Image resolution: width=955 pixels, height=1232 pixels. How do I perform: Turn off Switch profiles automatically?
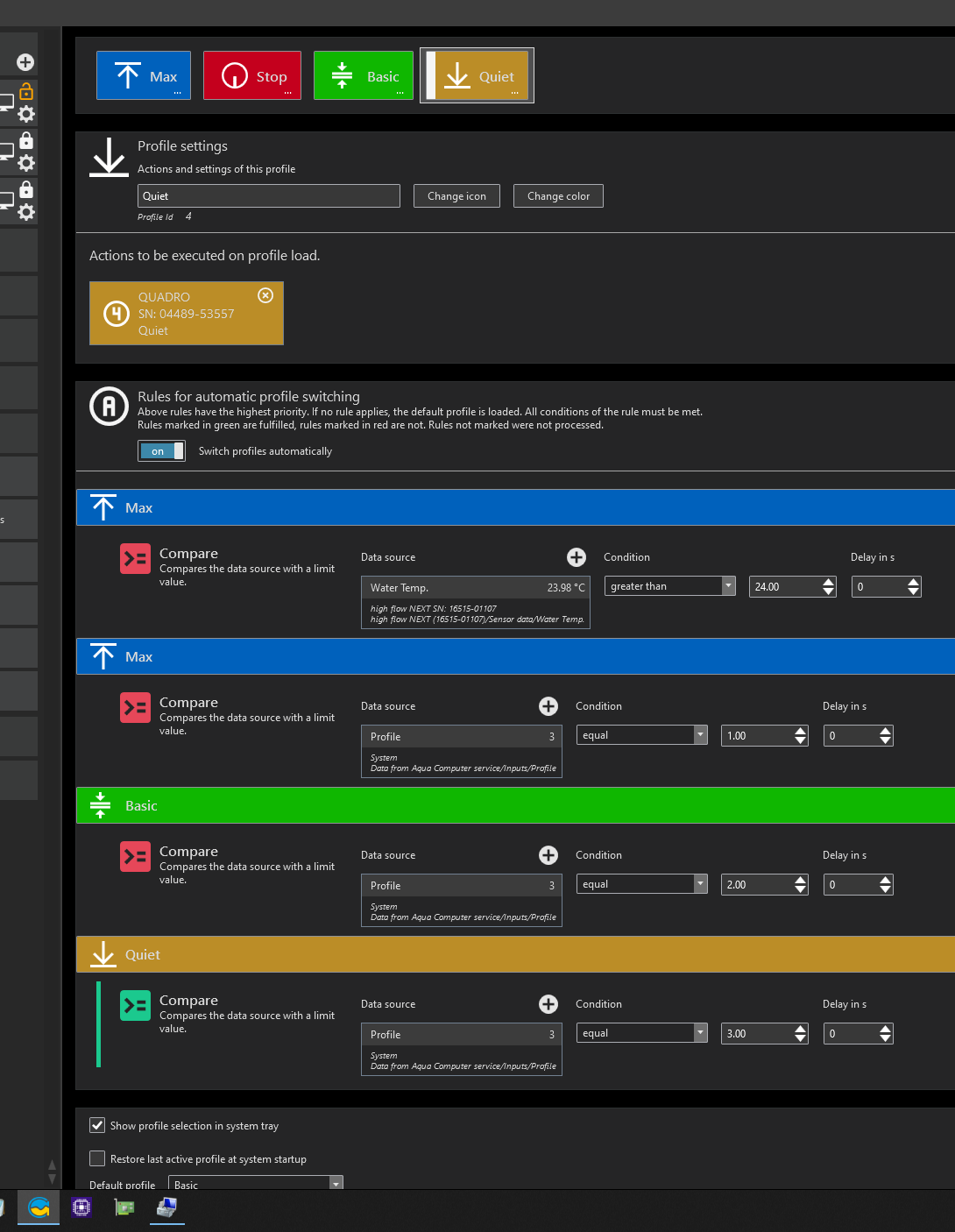161,451
